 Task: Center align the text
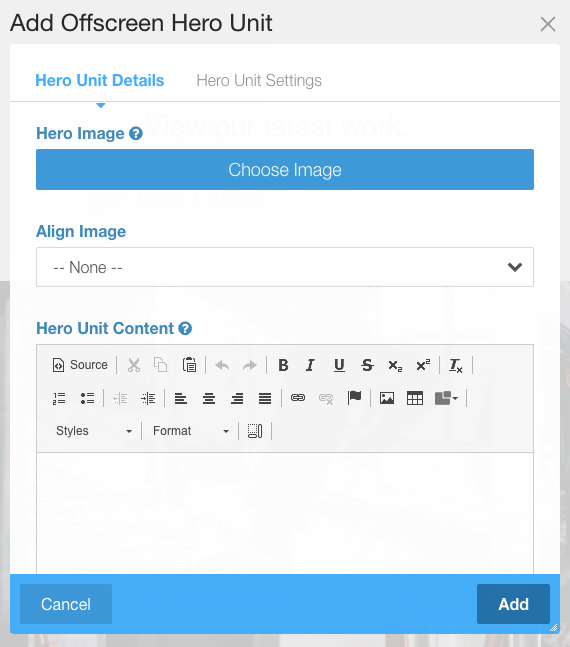point(209,398)
